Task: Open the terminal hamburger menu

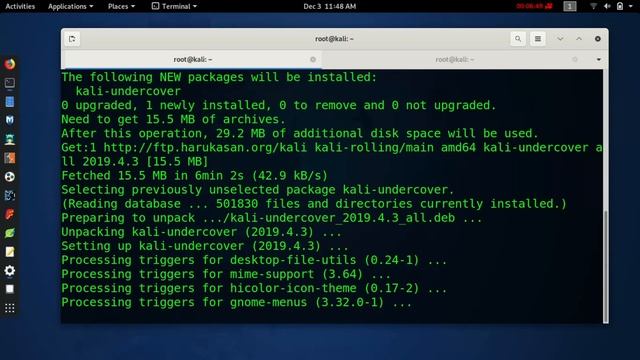Action: 538,39
